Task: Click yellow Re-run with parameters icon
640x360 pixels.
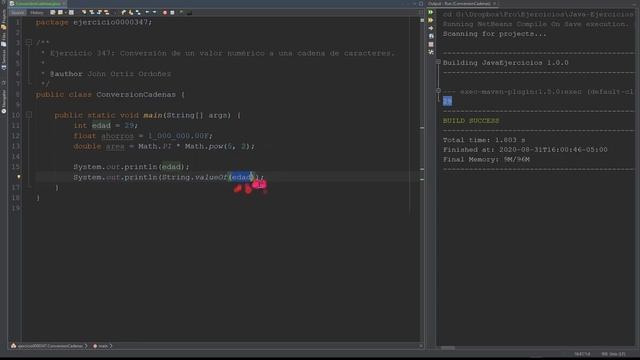Action: pos(431,20)
